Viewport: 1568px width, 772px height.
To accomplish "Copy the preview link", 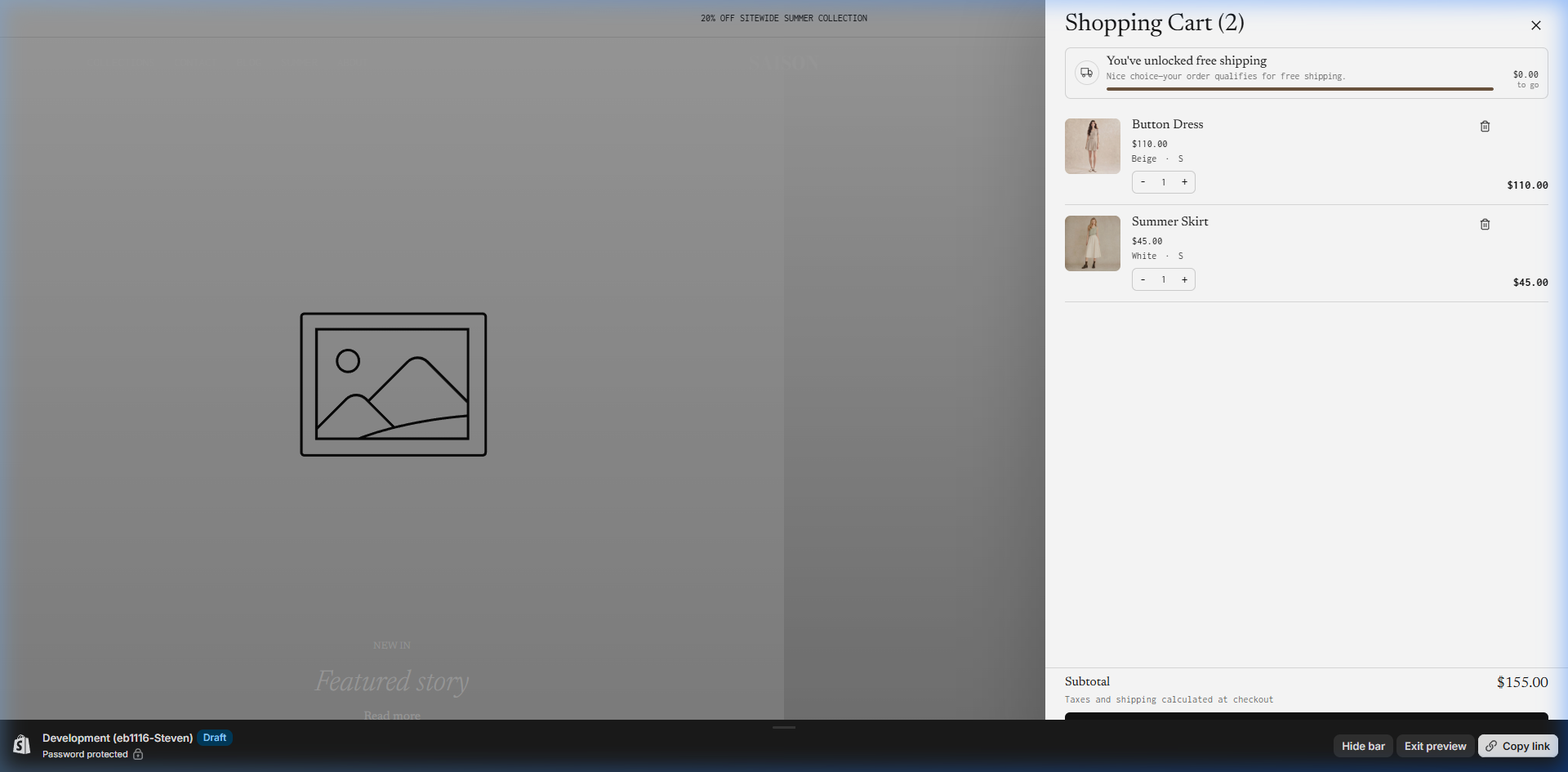I will pyautogui.click(x=1517, y=746).
